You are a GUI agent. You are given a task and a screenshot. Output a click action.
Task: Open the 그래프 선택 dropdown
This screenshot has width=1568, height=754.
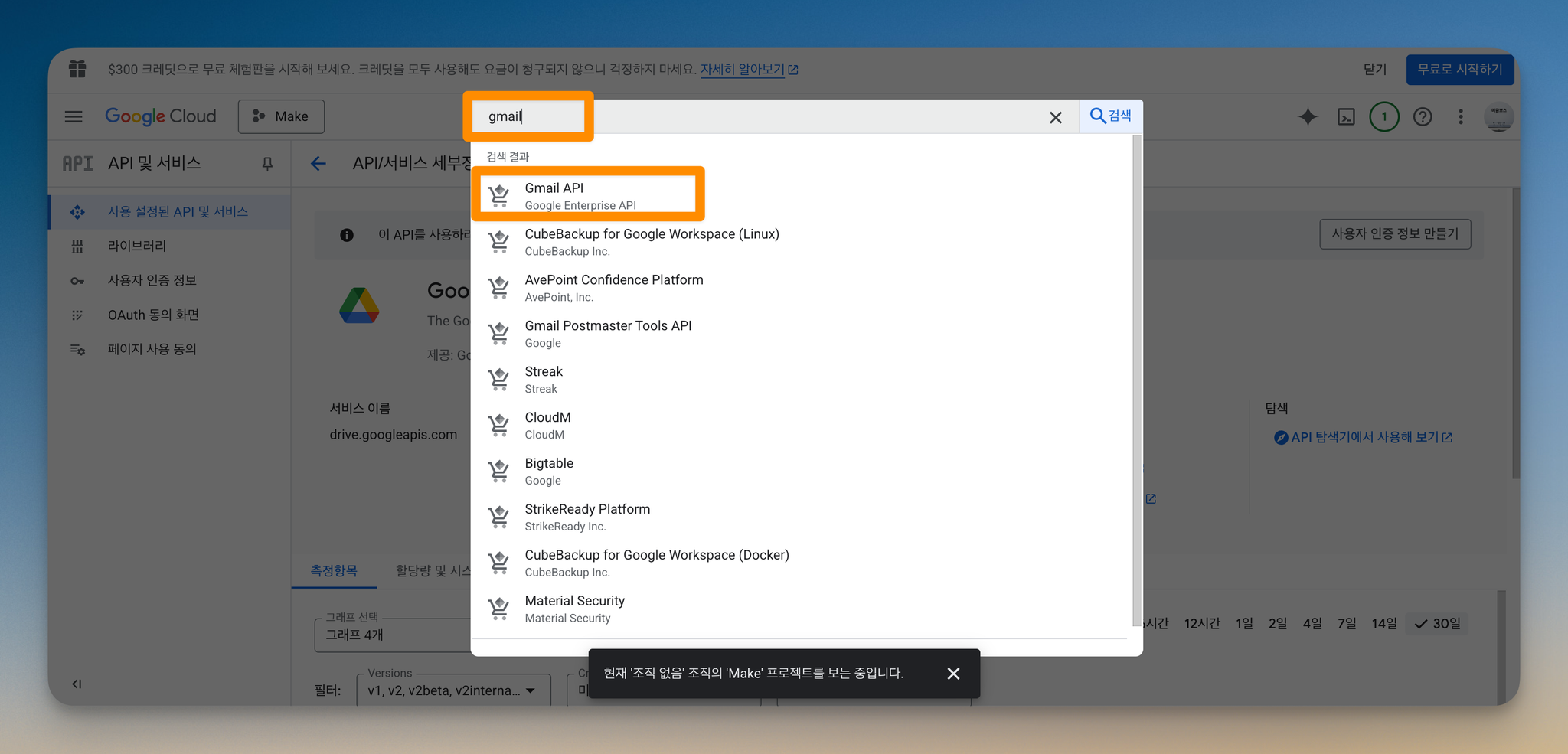(393, 635)
